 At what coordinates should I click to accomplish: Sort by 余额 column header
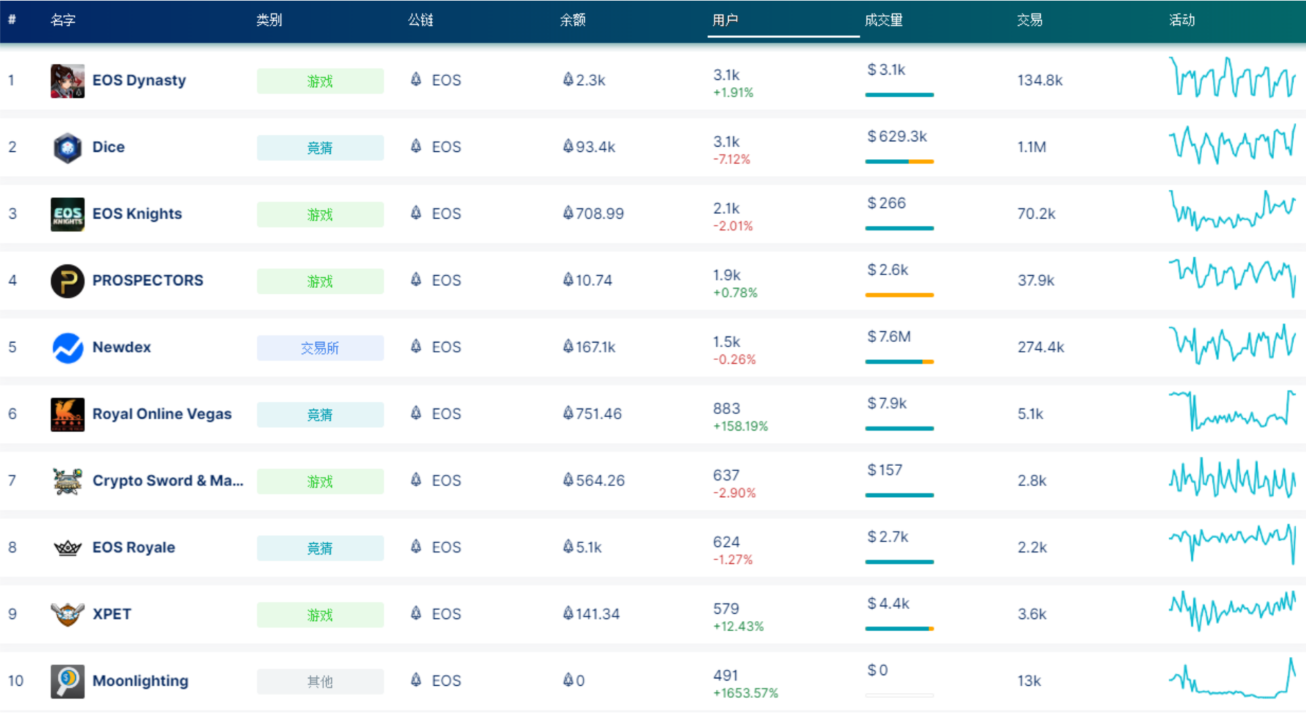pyautogui.click(x=573, y=20)
